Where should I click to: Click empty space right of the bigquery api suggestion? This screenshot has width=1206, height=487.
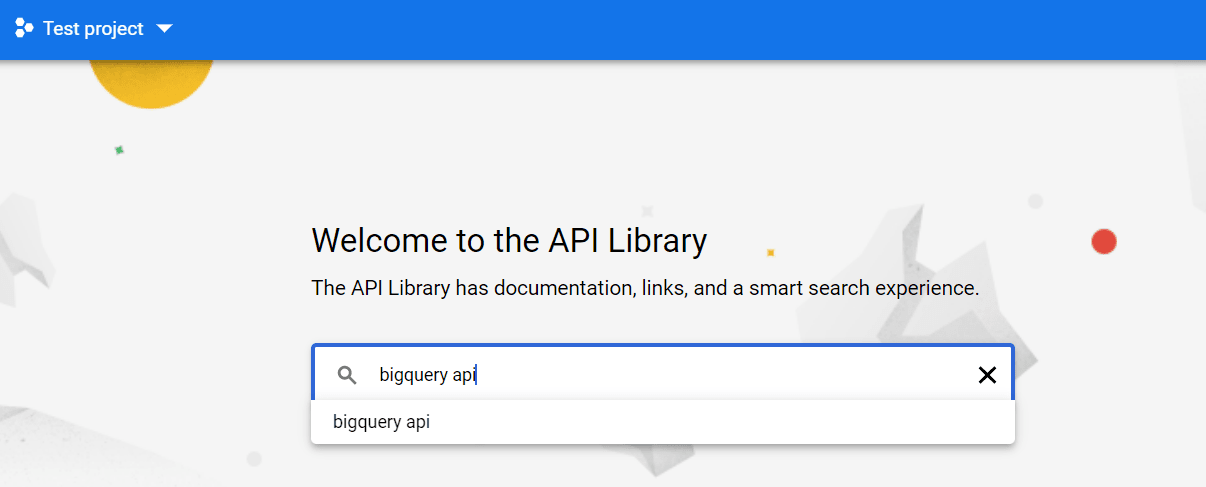pyautogui.click(x=720, y=422)
